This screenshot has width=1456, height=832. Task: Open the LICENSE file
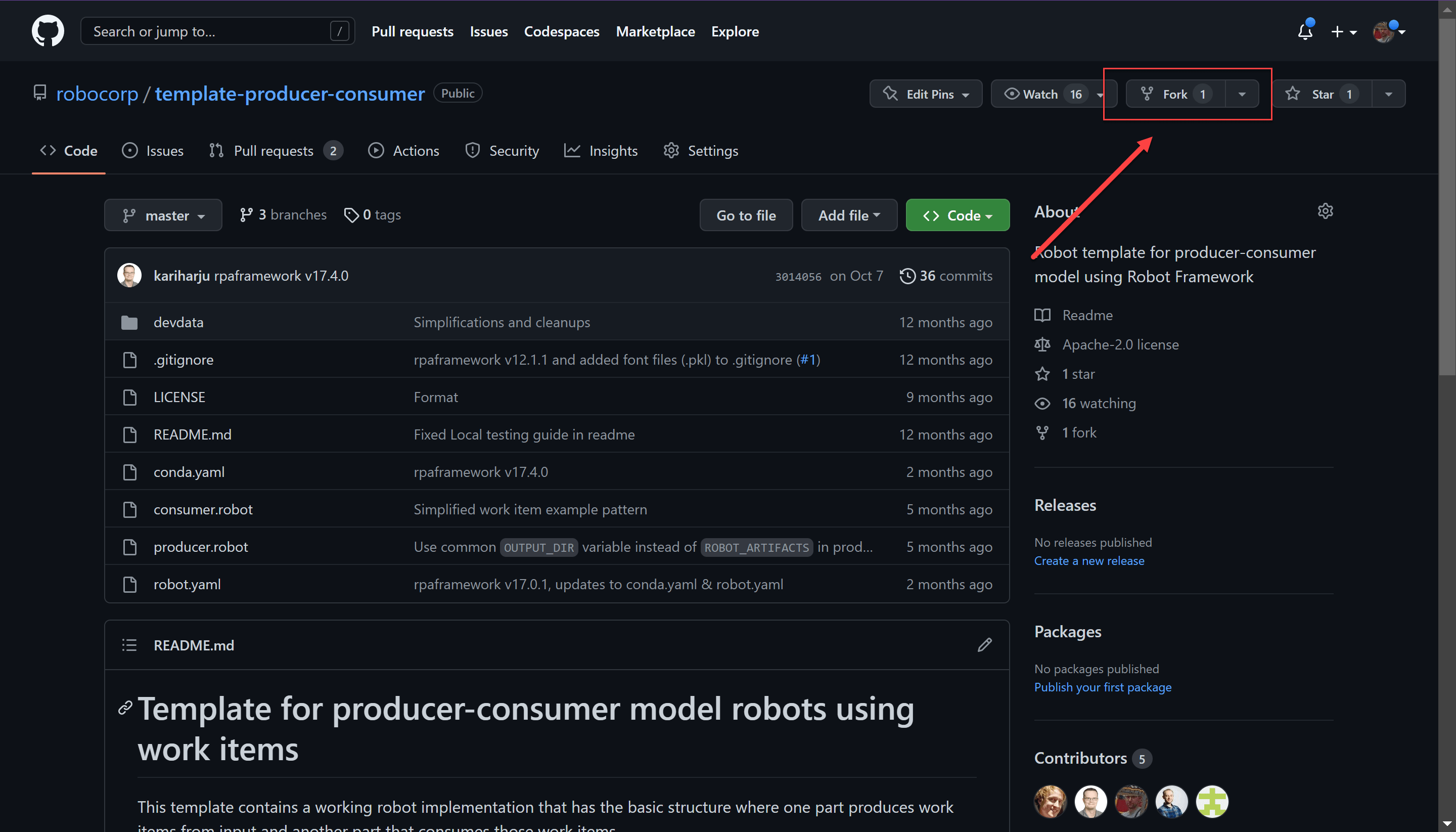tap(179, 397)
